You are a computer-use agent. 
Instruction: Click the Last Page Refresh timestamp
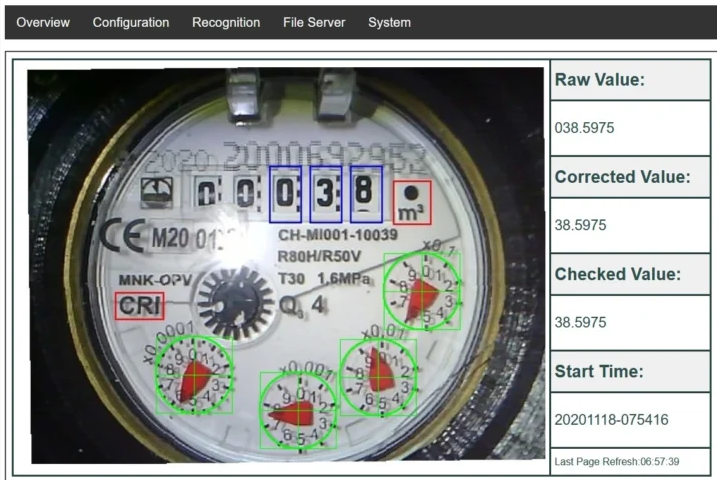pos(629,461)
